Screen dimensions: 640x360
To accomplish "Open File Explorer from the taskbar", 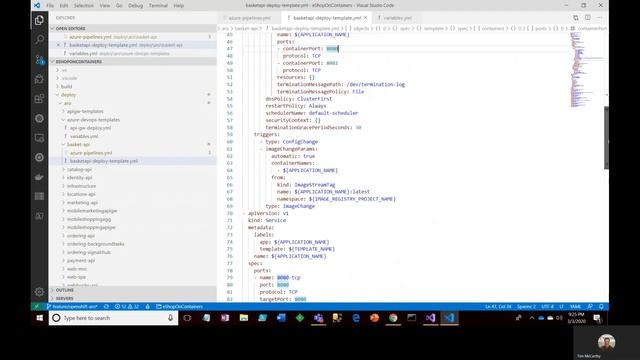I will click(x=244, y=318).
